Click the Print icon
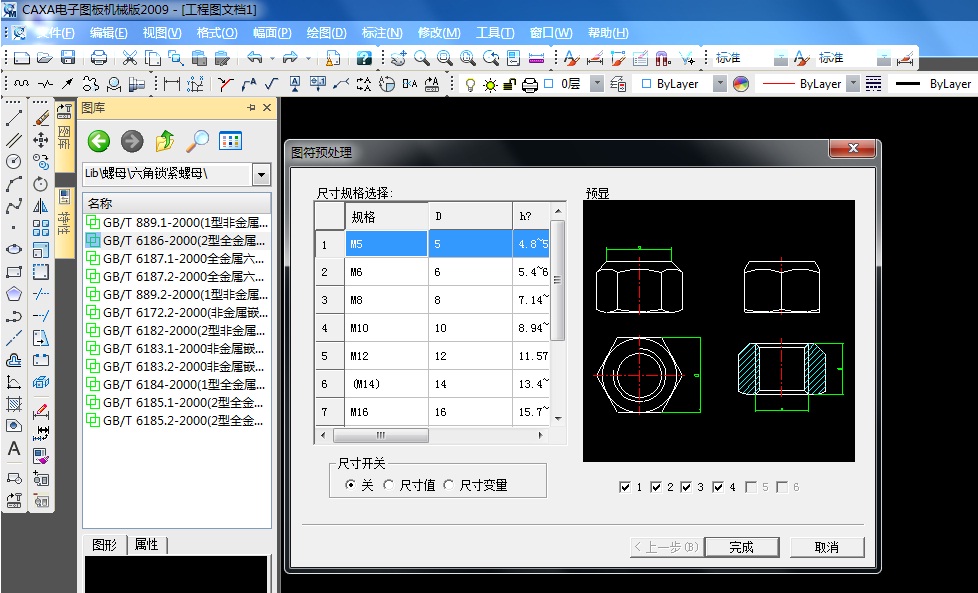Screen dimensions: 978x593 pos(99,57)
